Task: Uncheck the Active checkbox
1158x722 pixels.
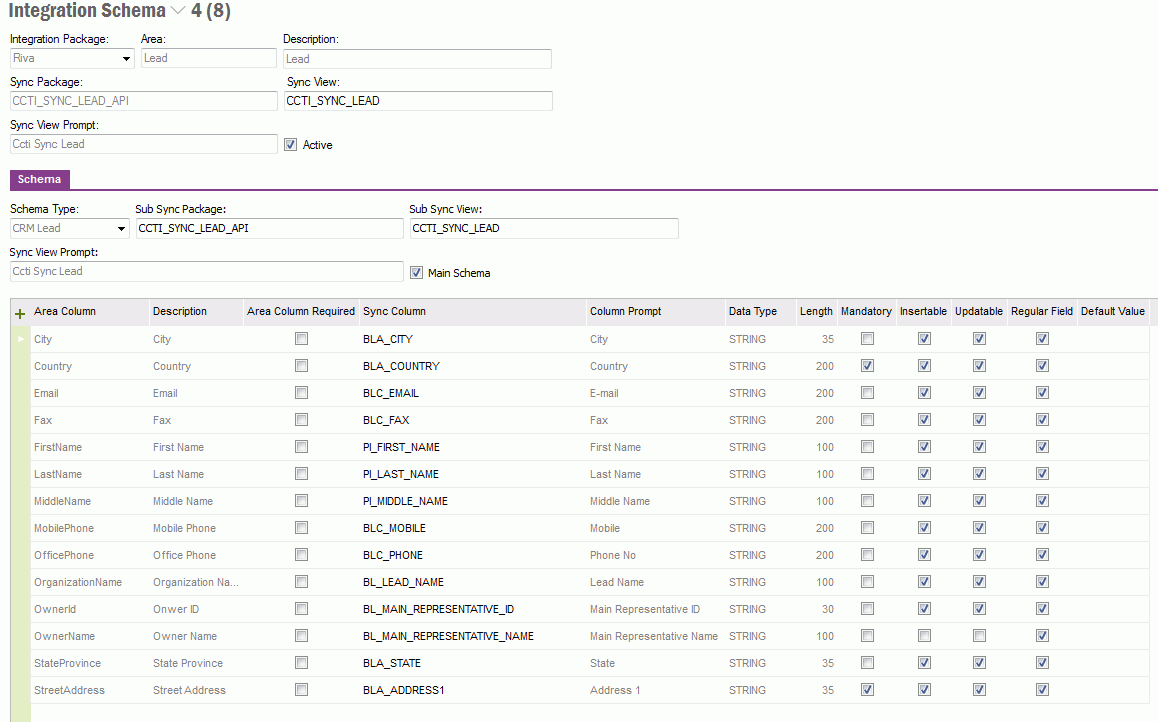Action: point(290,144)
